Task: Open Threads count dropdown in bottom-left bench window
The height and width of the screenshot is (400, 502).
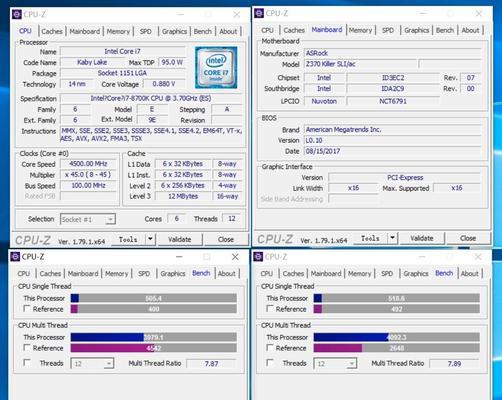Action: point(92,364)
